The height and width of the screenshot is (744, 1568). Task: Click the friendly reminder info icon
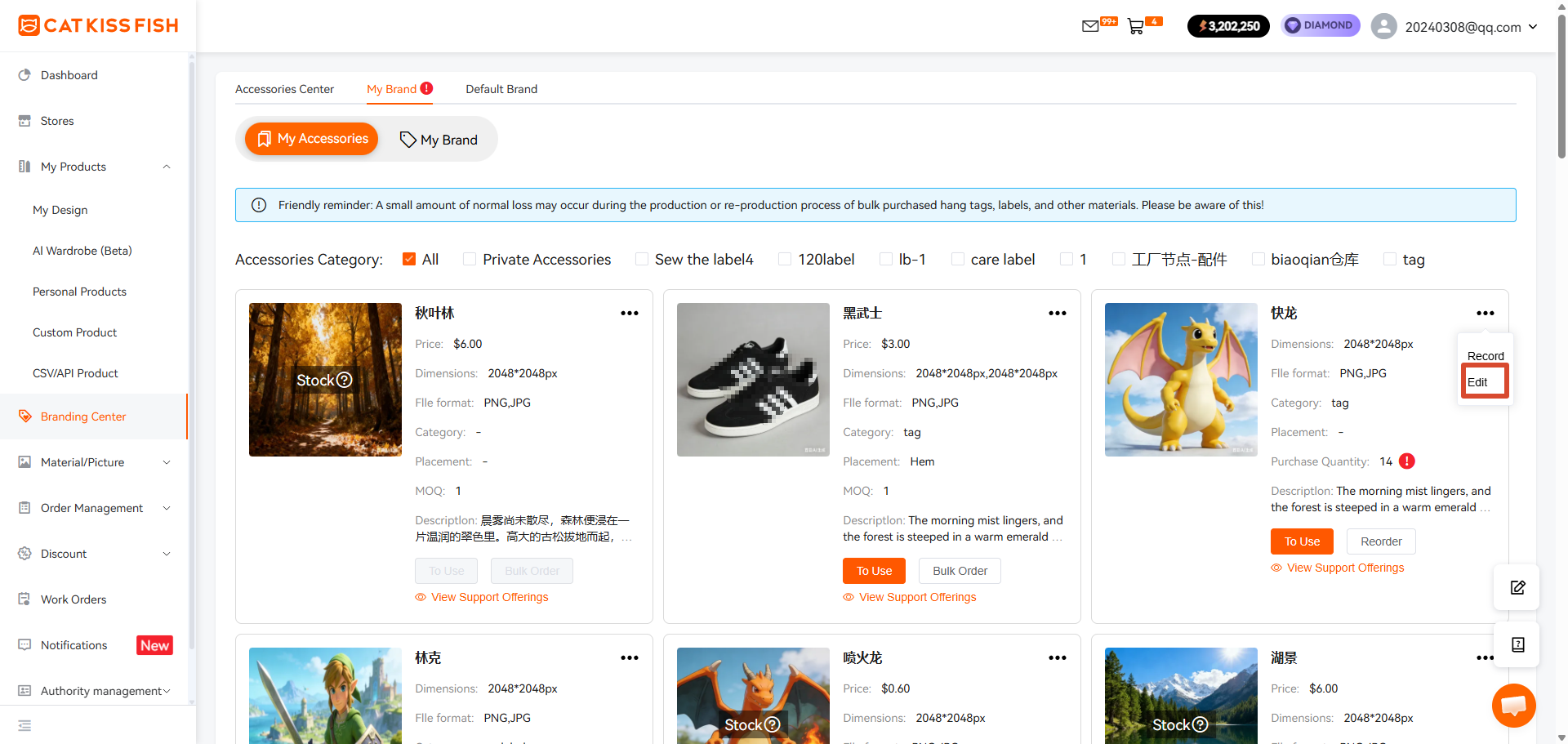259,205
